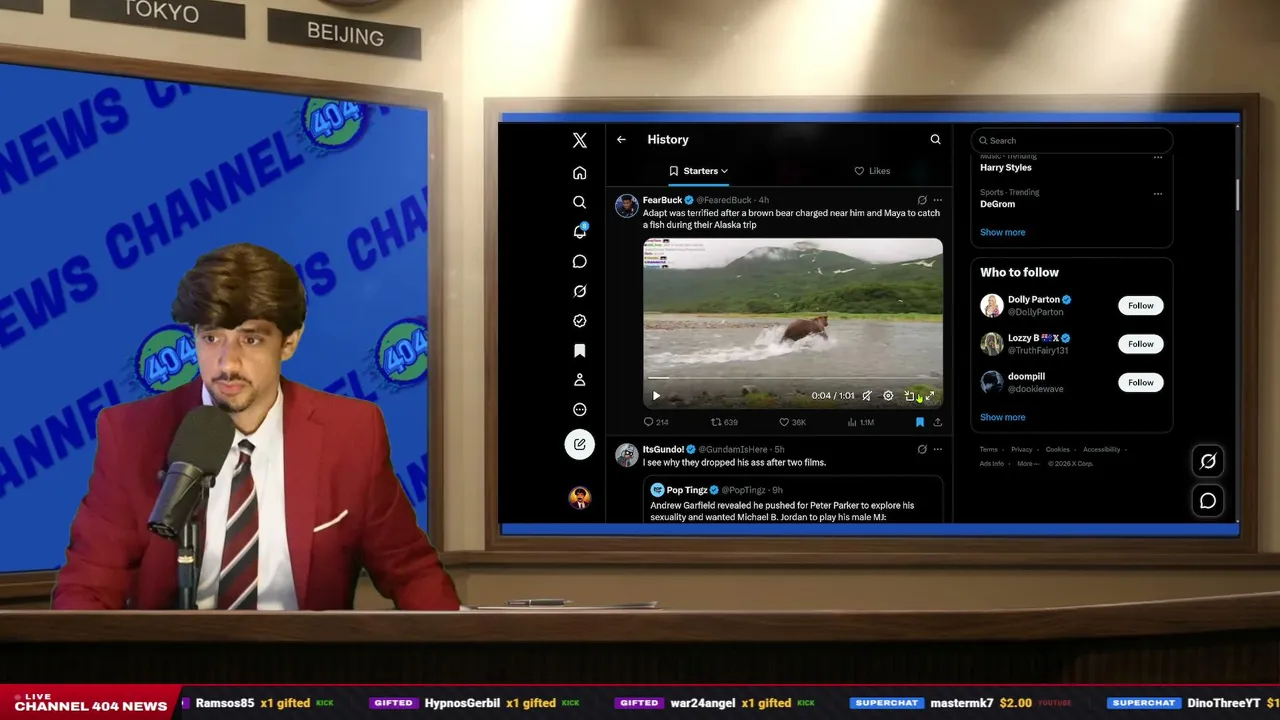Screen dimensions: 1280x720
Task: Click the Grok icon on FearBuck's post
Action: pyautogui.click(x=922, y=200)
